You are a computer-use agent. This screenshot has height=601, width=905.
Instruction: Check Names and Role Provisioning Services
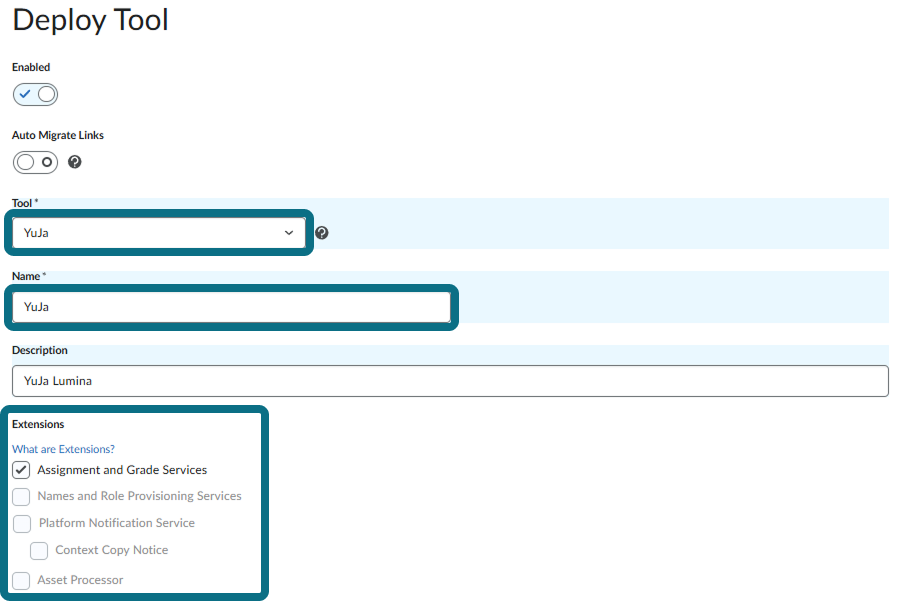point(21,497)
